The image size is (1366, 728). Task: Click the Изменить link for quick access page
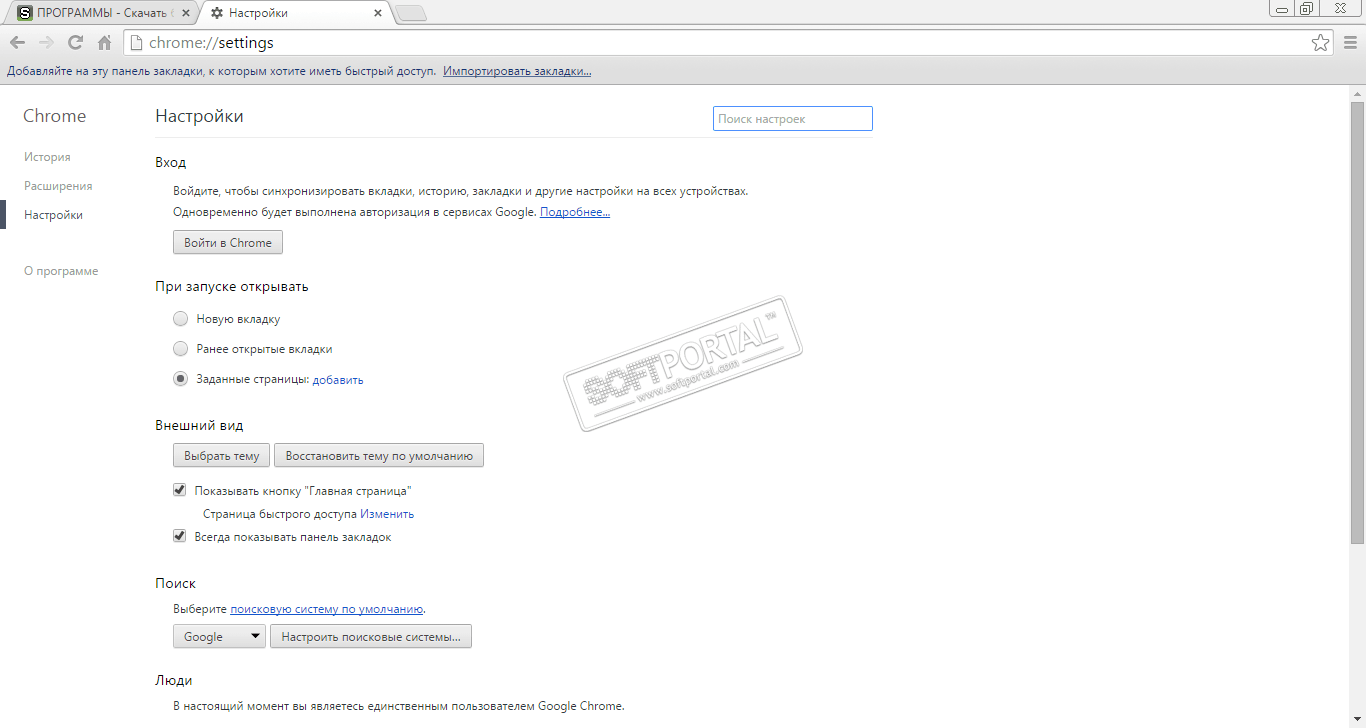(387, 514)
